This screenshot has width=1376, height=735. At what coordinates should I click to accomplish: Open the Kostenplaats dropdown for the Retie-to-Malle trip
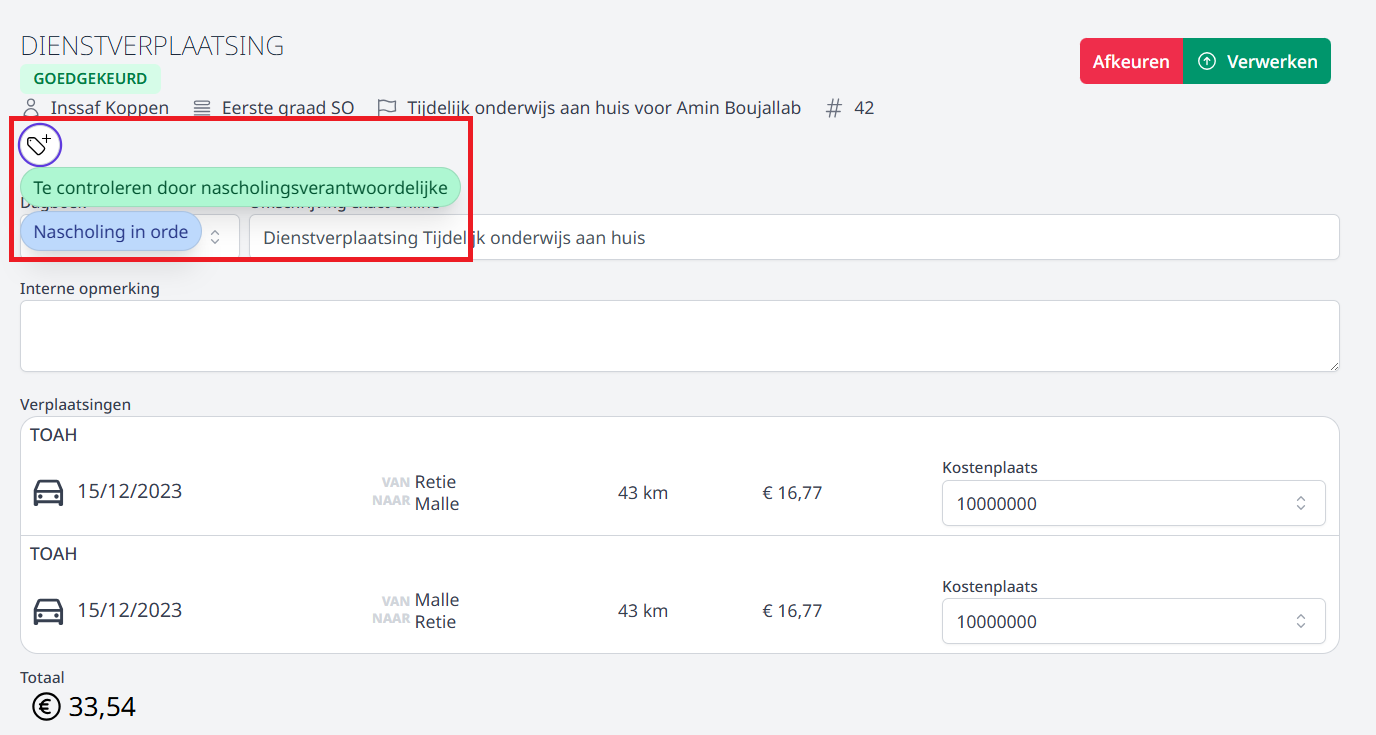click(x=1134, y=503)
